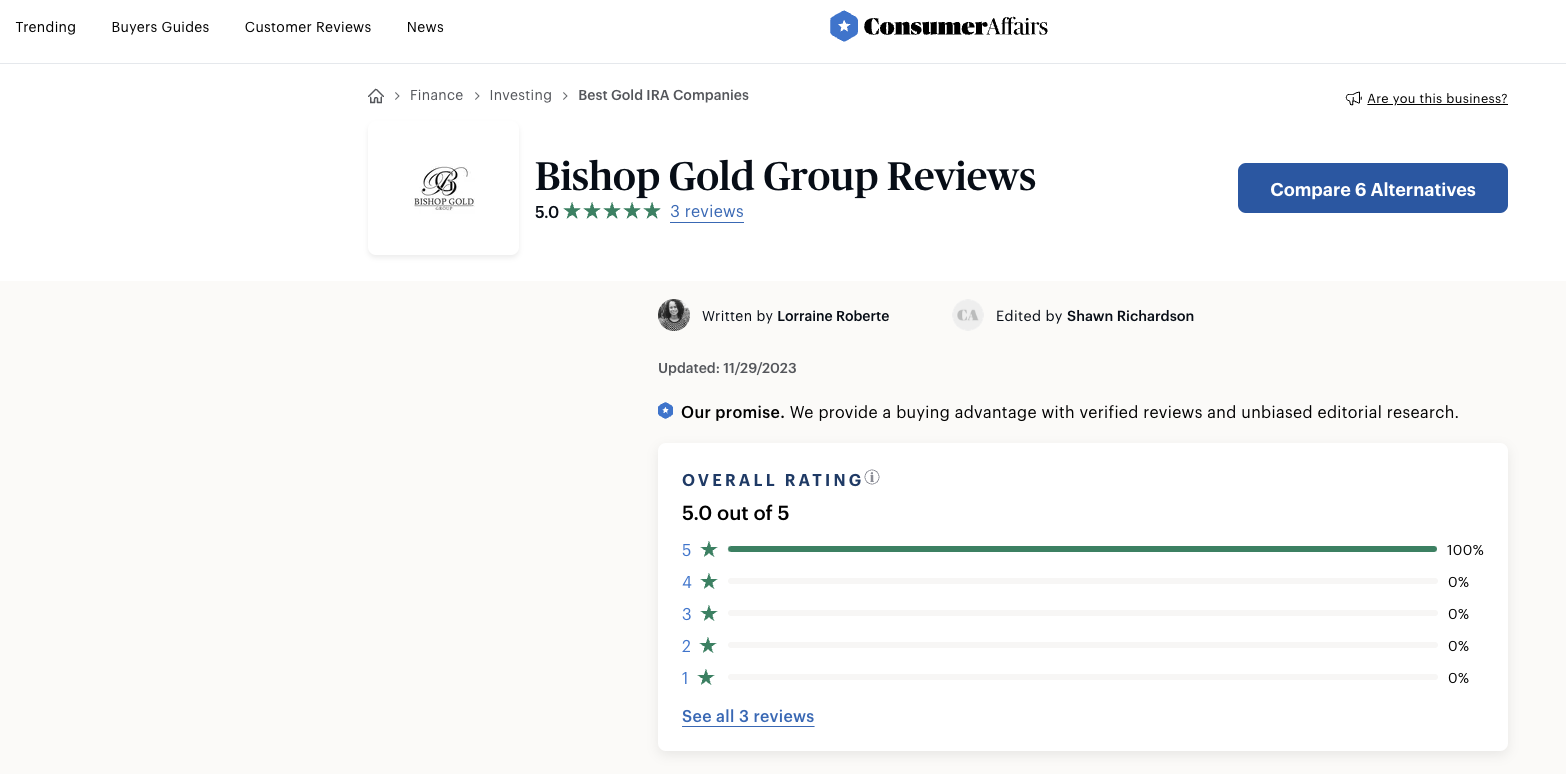Click the '5.0 out of 5' text

pyautogui.click(x=735, y=513)
